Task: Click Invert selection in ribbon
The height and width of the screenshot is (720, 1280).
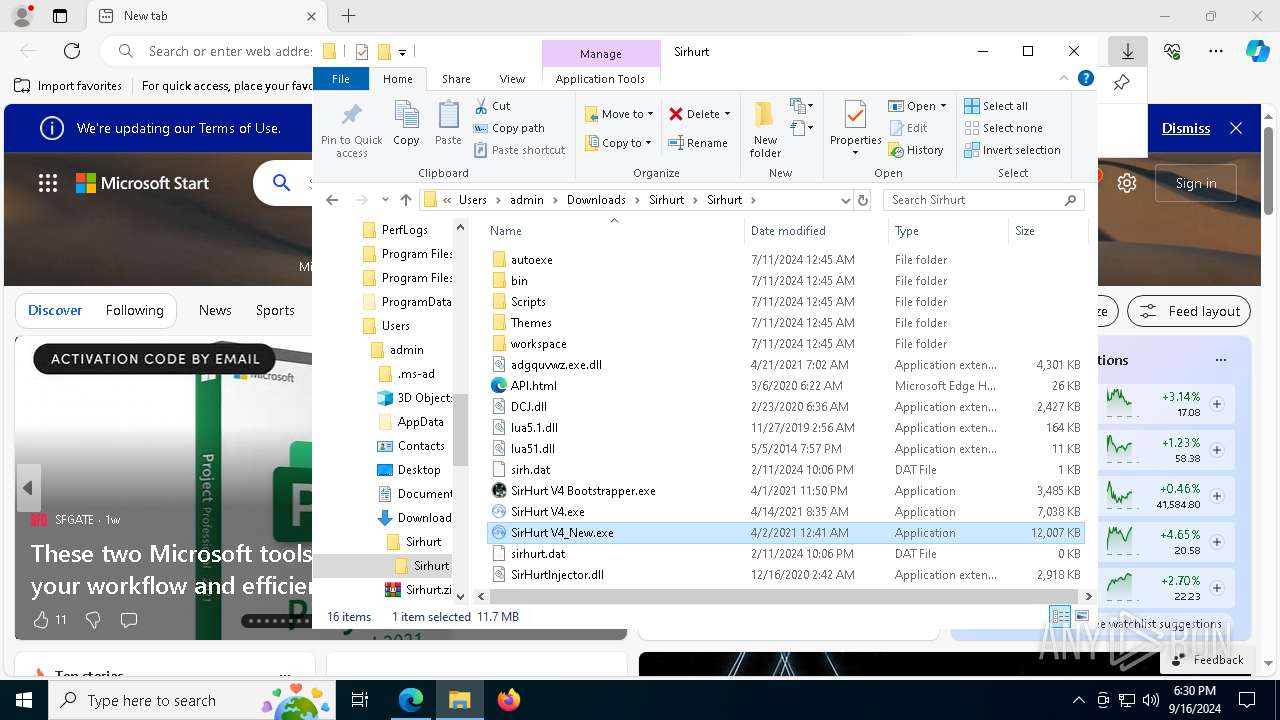Action: point(1012,150)
